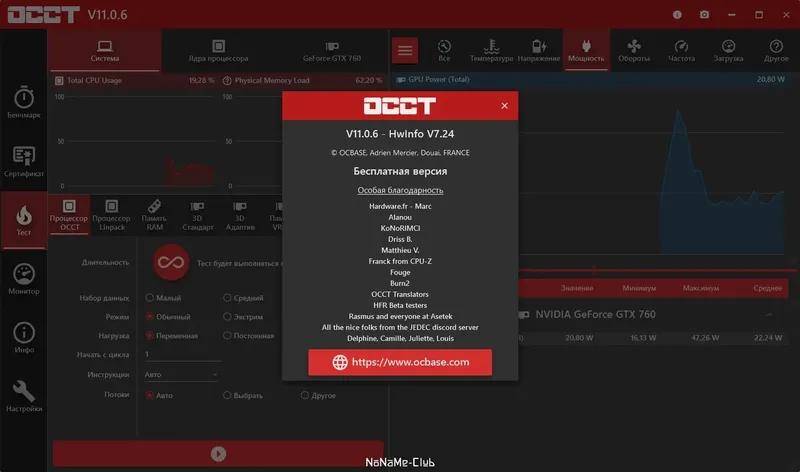Click the V11.0.6 - HwInfo V7.24 text
Image resolution: width=800 pixels, height=472 pixels.
(400, 134)
